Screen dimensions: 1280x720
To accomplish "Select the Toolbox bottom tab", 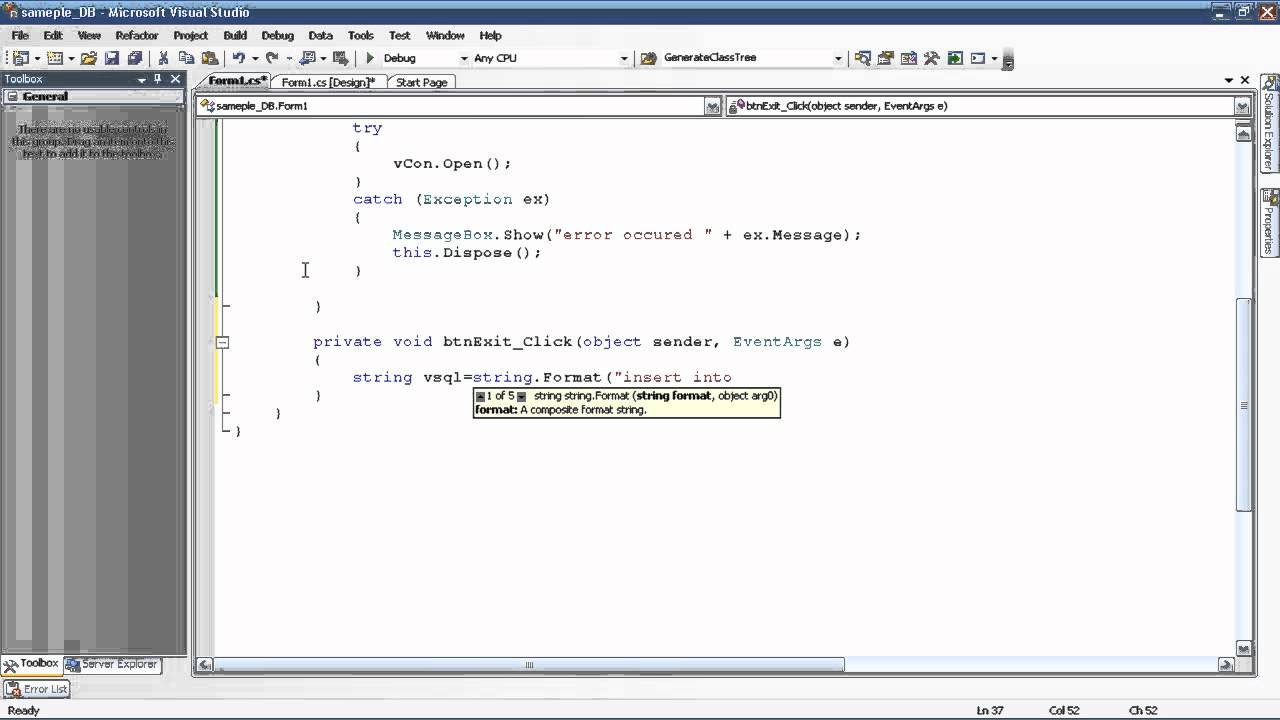I will point(31,664).
